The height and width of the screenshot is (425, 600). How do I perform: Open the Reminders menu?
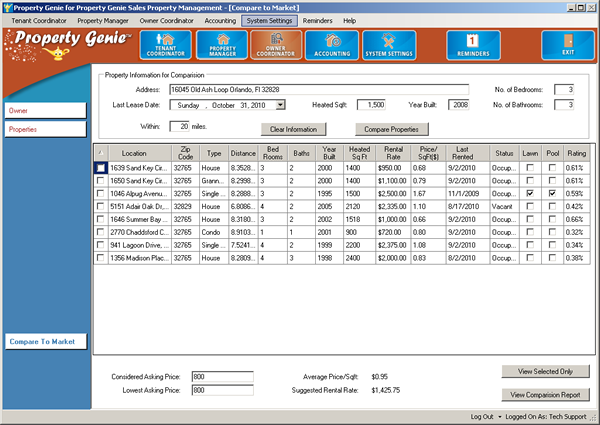pyautogui.click(x=318, y=21)
